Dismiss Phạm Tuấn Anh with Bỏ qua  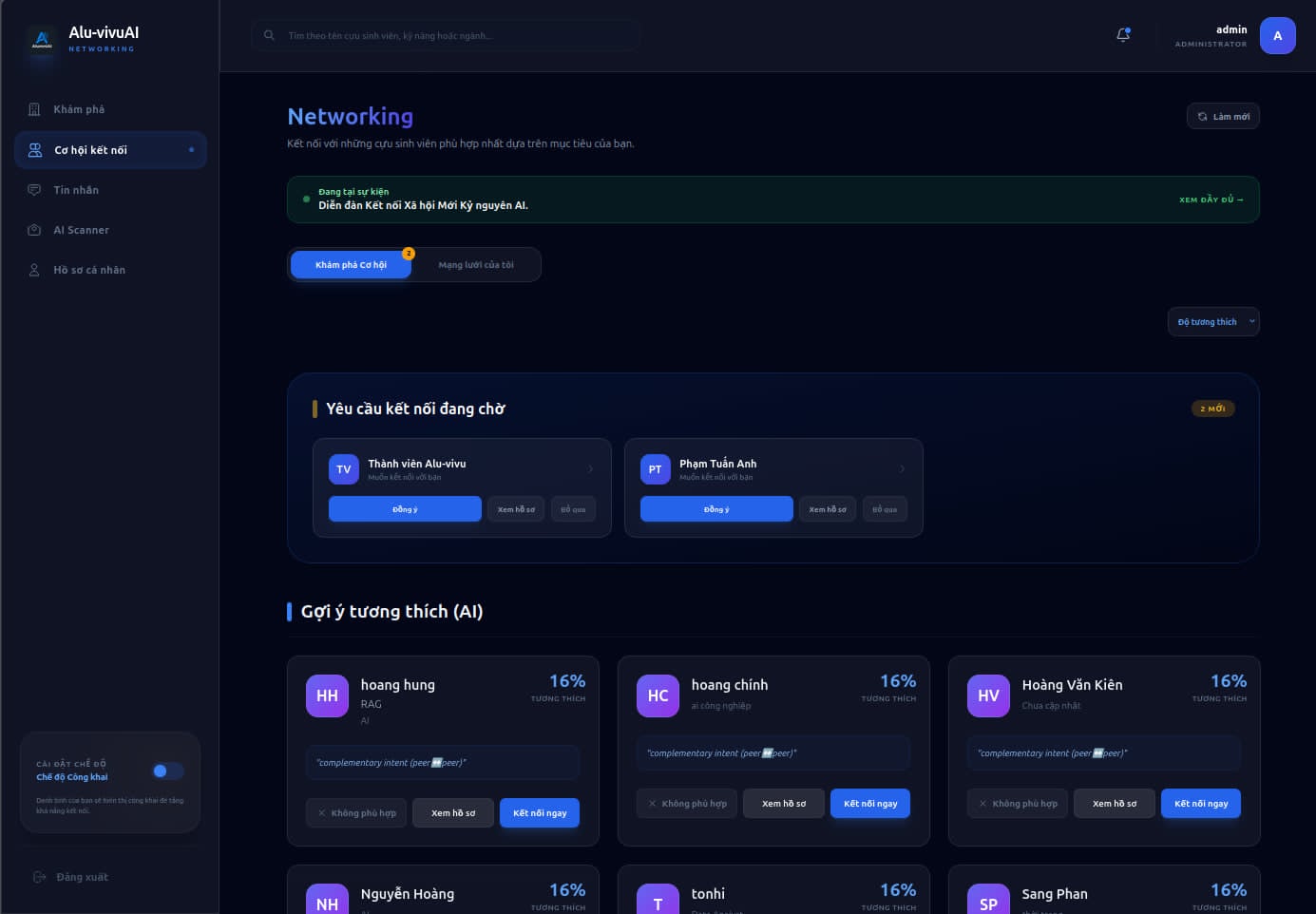coord(885,509)
